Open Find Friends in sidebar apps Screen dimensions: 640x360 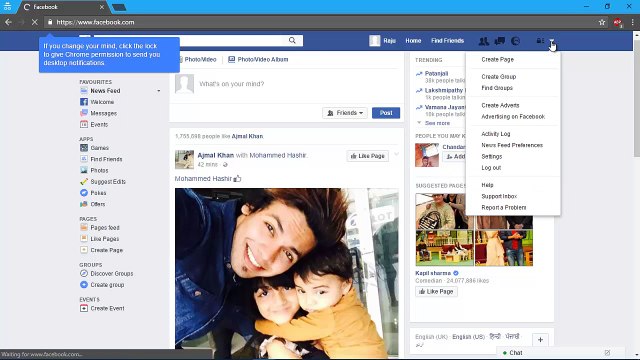click(106, 159)
